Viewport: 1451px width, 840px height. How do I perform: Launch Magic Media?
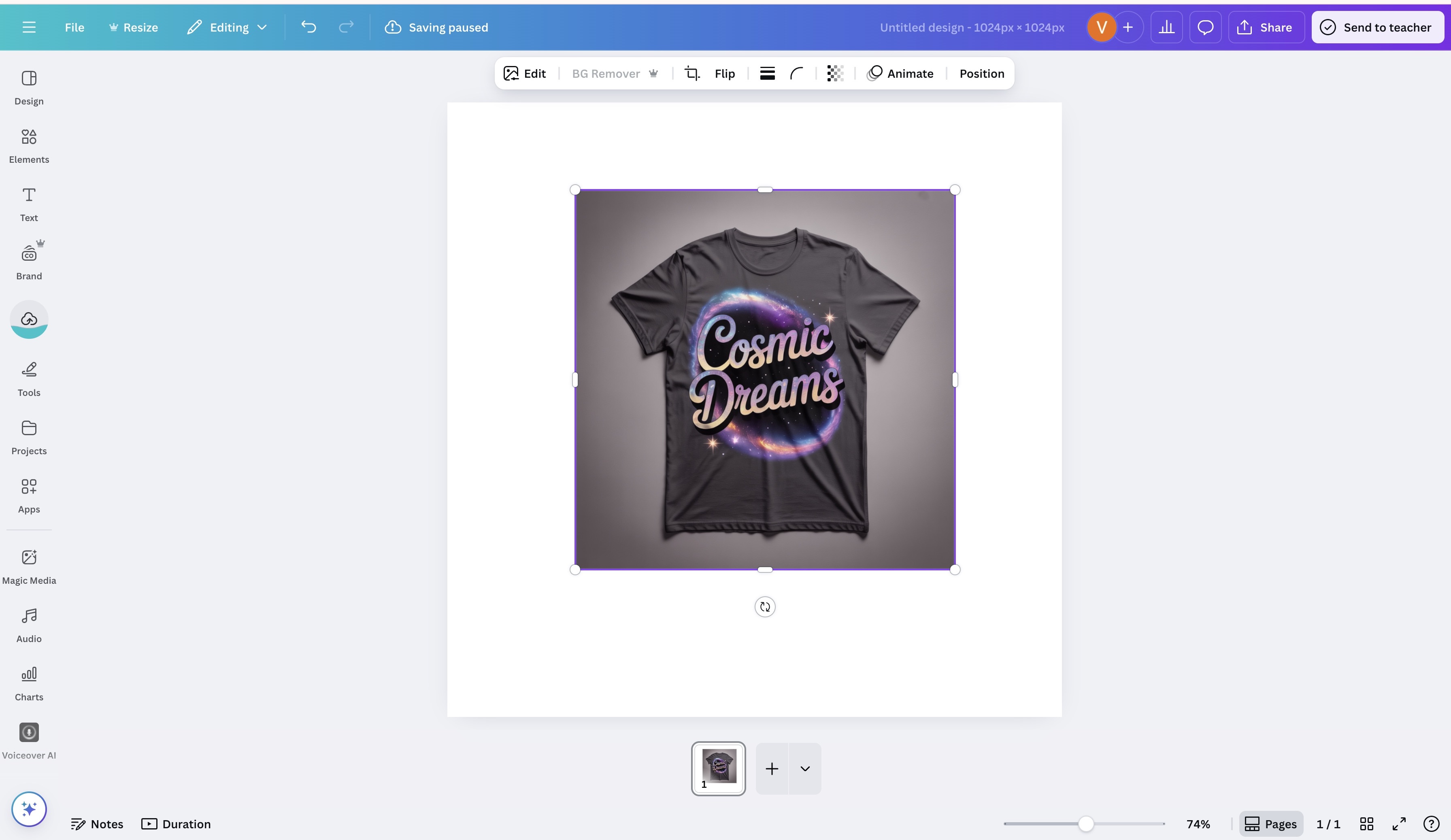click(x=29, y=567)
